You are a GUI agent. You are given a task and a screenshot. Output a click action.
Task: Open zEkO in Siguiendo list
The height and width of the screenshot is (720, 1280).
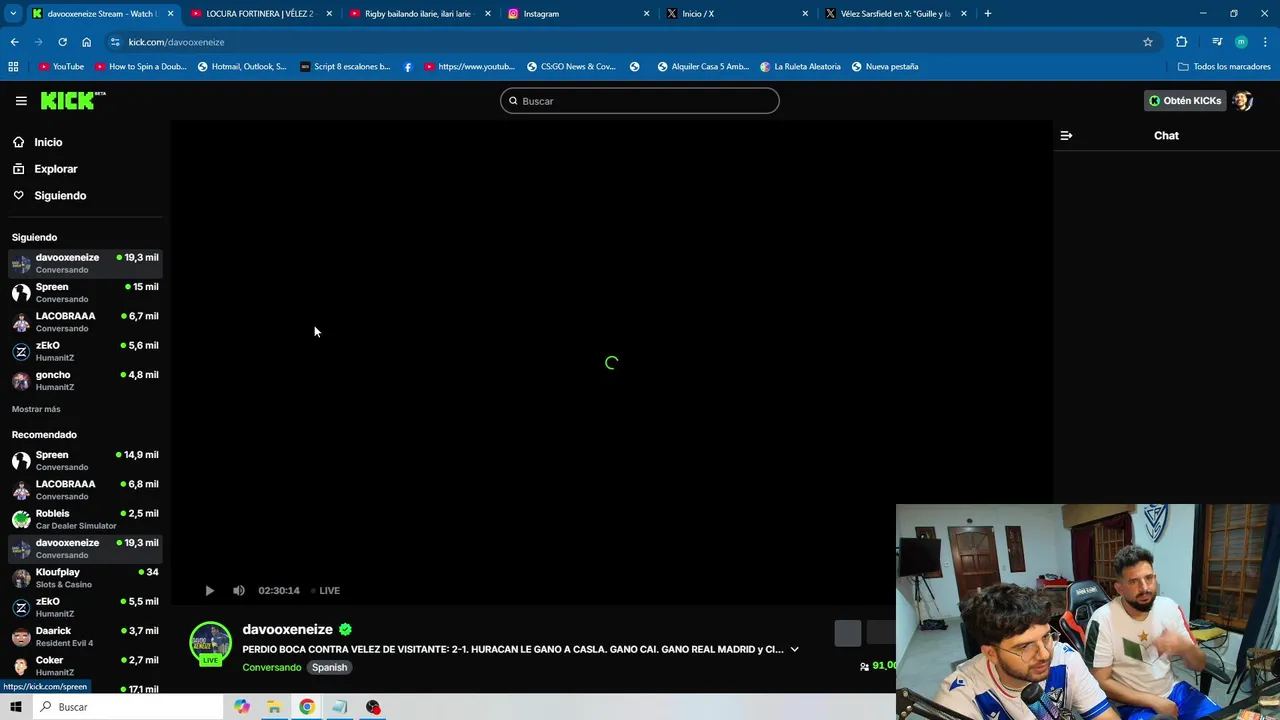coord(85,351)
